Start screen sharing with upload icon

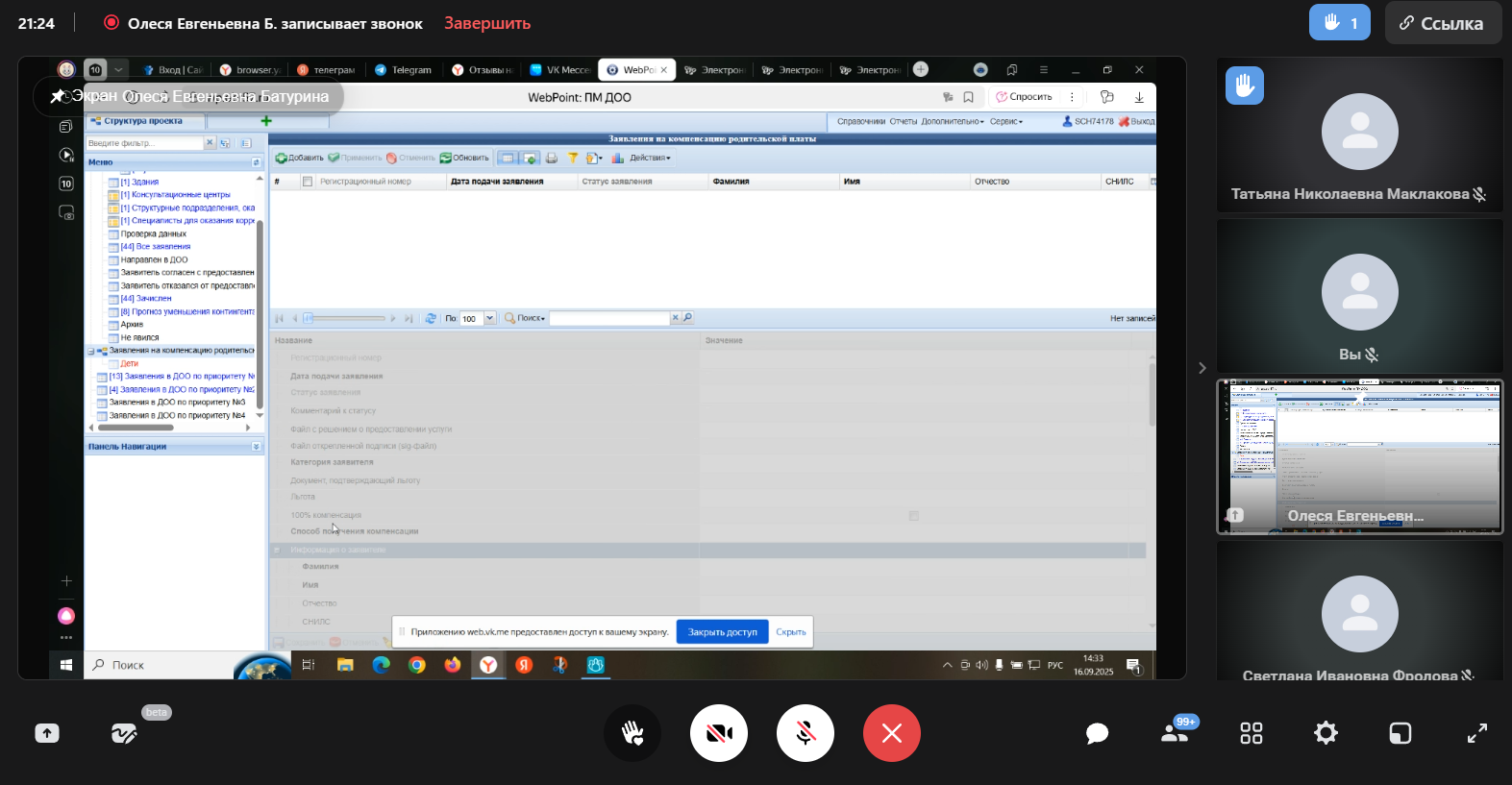tap(47, 733)
